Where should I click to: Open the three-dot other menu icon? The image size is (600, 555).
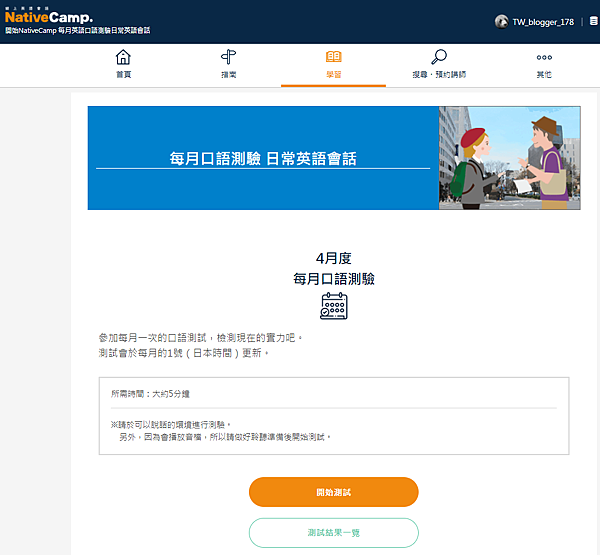tap(544, 57)
